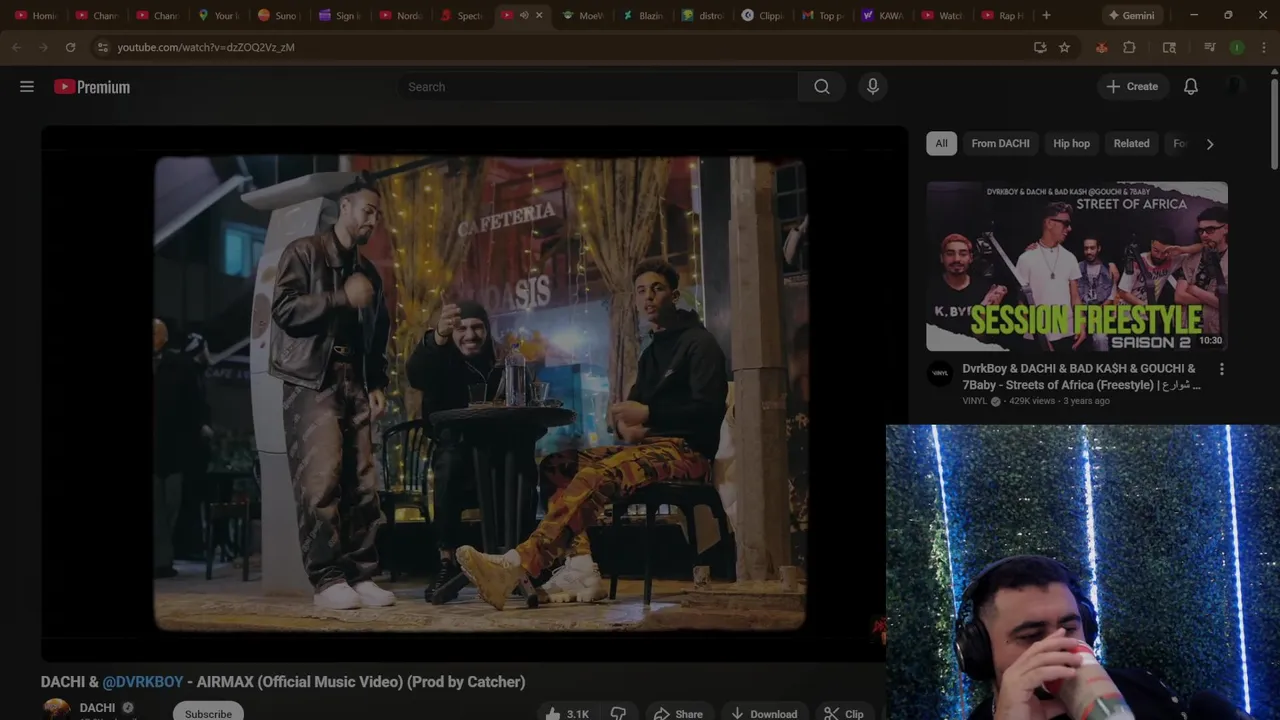Open the YouTube hamburger guide menu
The image size is (1280, 720).
coord(27,87)
